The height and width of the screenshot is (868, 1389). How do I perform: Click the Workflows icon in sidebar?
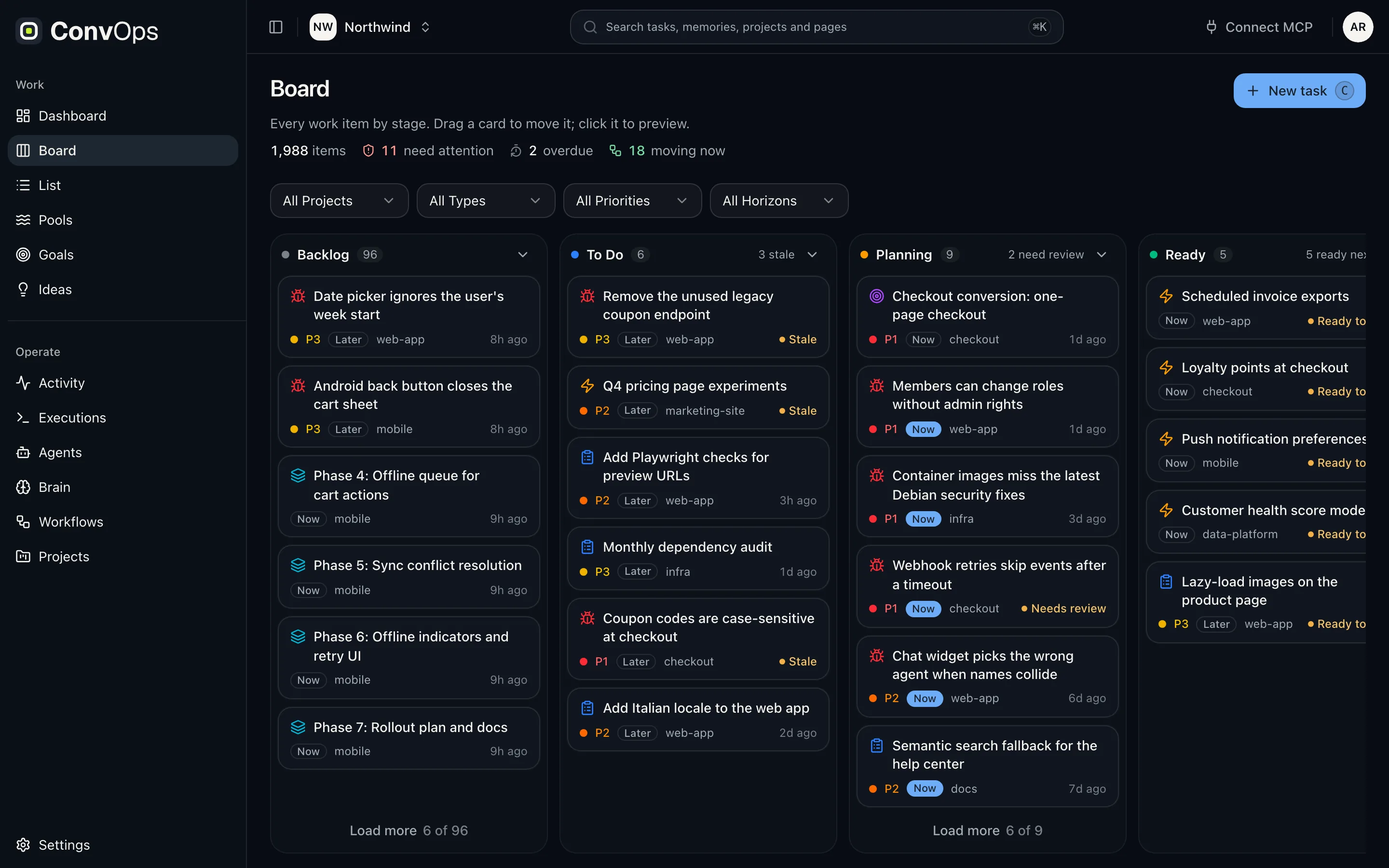point(23,522)
